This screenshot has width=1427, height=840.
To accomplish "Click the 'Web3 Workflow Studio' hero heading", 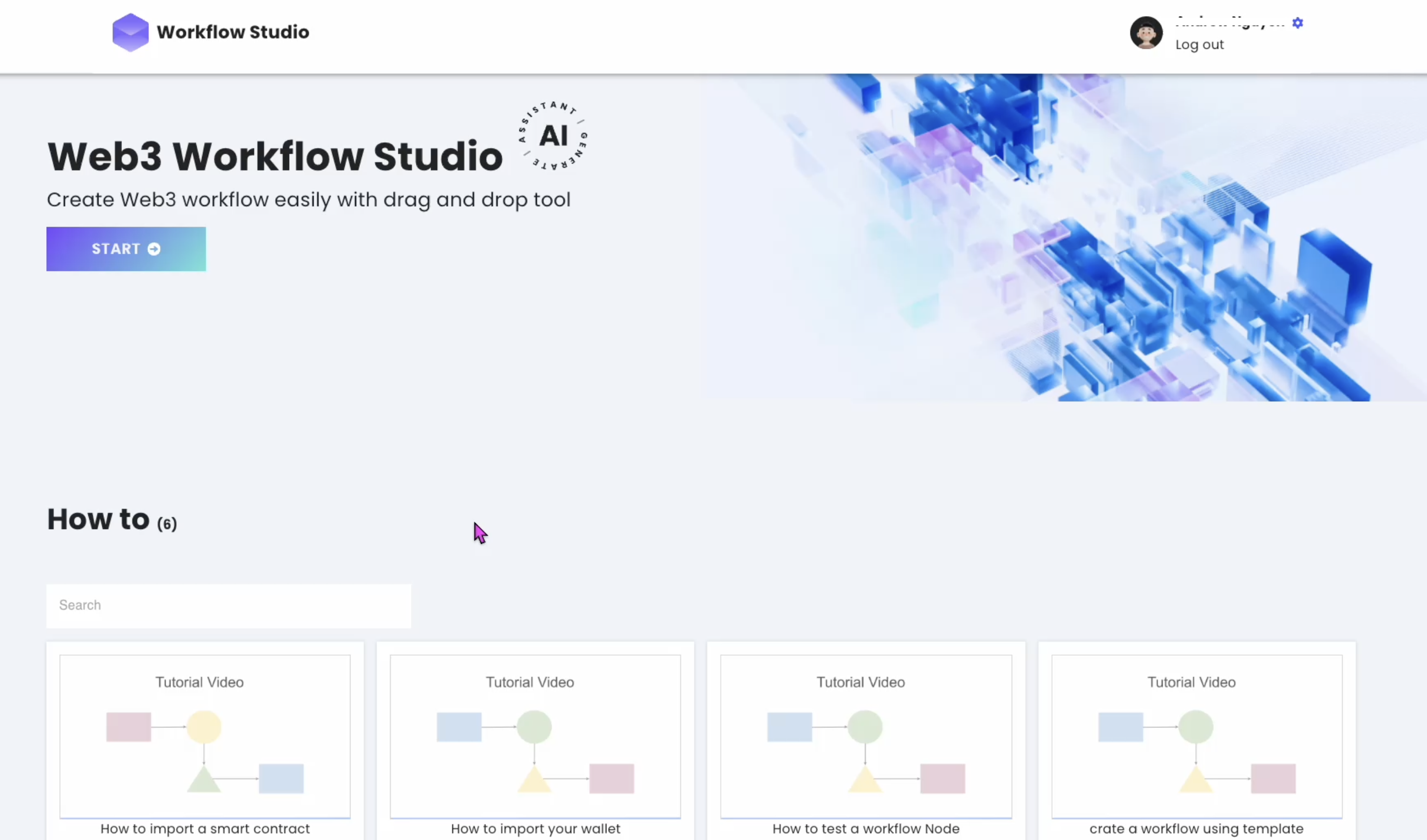I will click(275, 157).
